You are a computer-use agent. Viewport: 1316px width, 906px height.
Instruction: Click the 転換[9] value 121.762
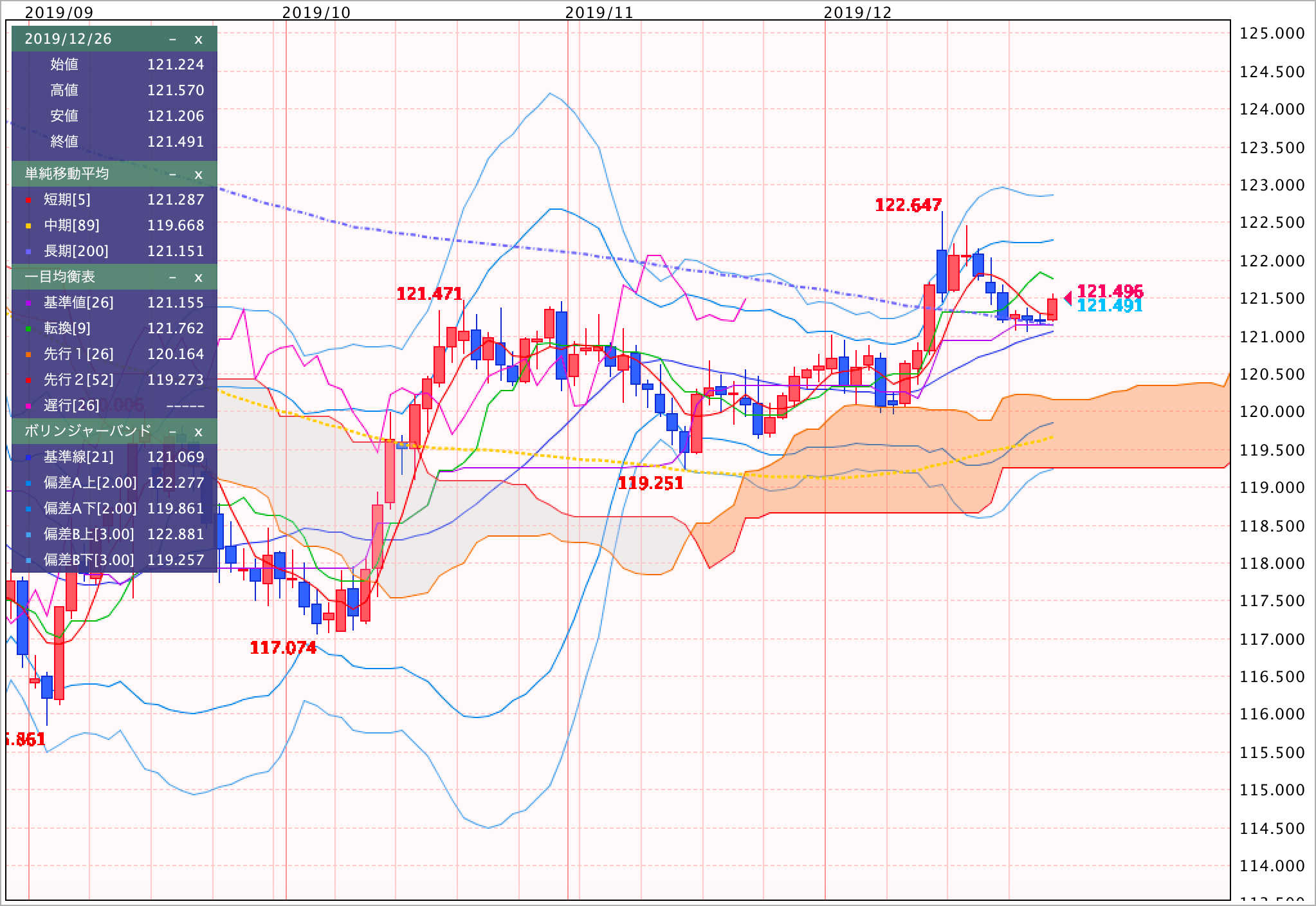coord(176,328)
